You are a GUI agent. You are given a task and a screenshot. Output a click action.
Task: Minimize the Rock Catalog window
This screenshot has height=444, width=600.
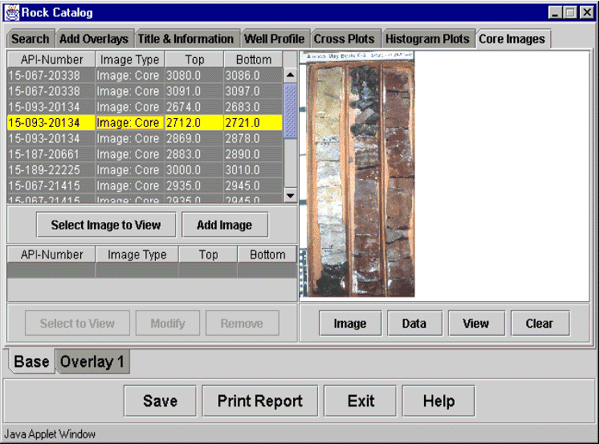(x=554, y=13)
